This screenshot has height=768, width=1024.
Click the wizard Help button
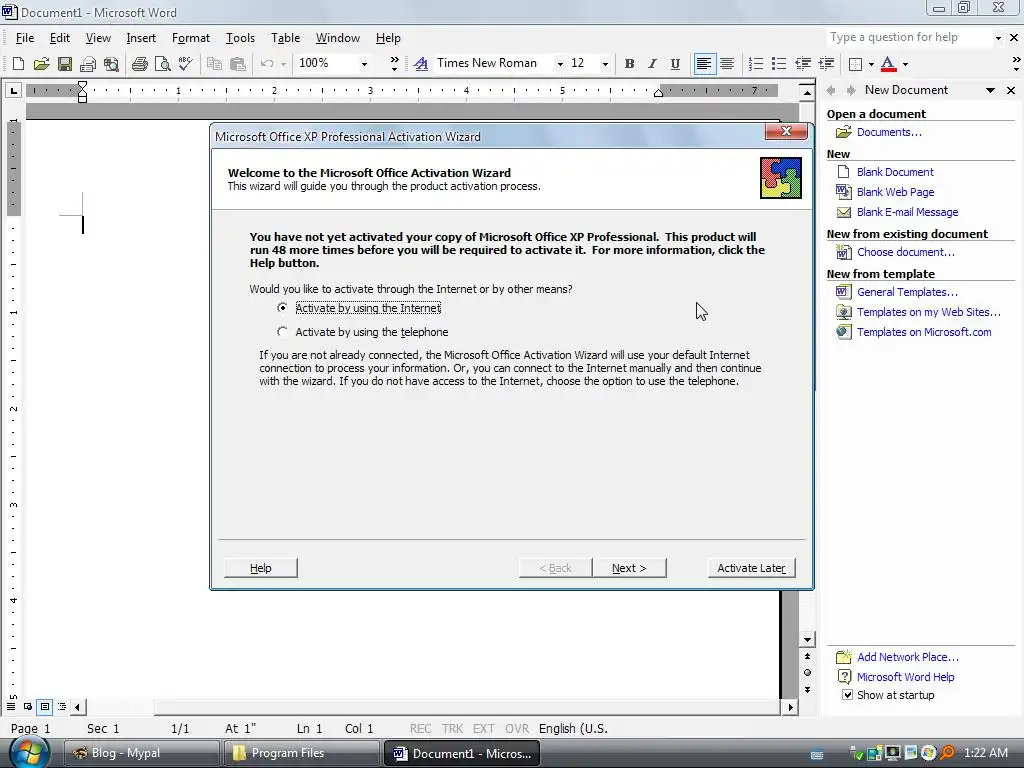click(261, 568)
